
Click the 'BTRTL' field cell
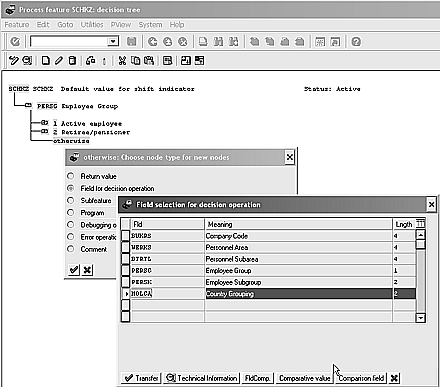tap(167, 259)
